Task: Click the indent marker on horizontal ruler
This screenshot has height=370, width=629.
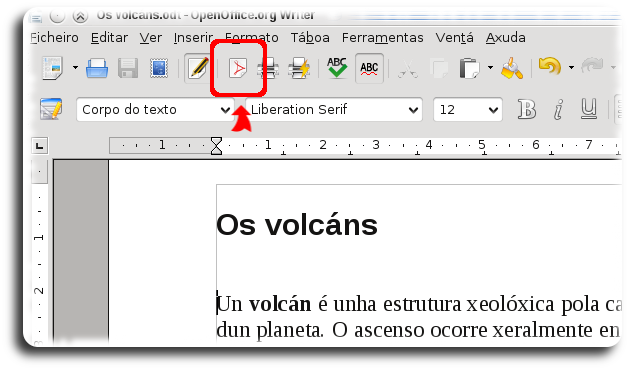Action: [216, 146]
